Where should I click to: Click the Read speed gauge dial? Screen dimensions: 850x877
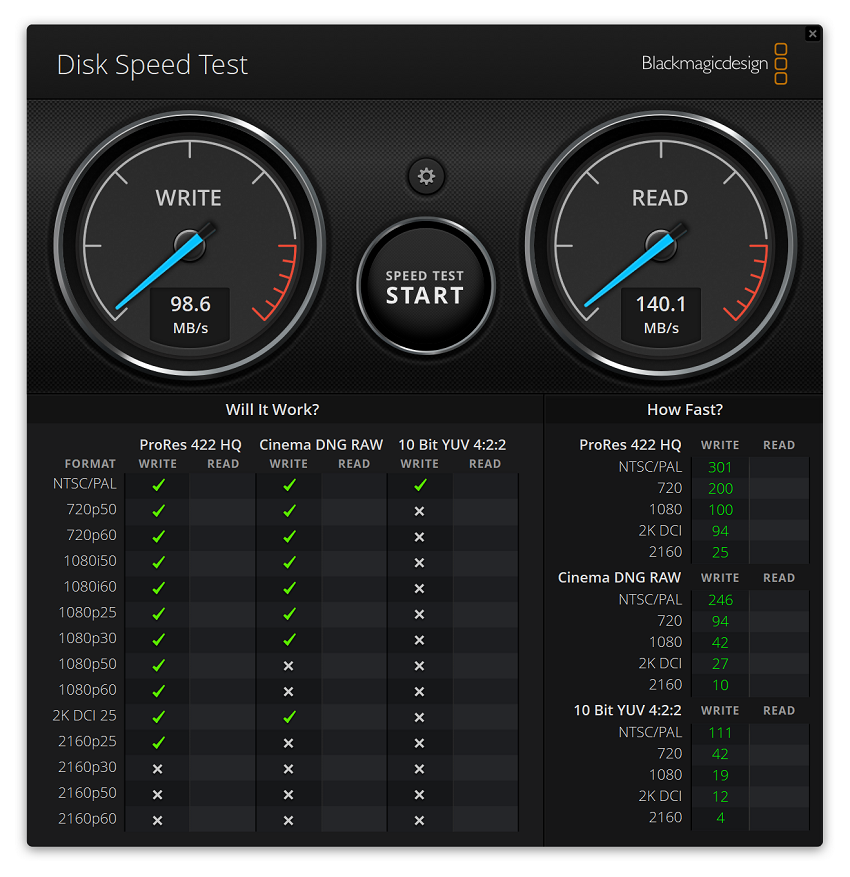click(661, 244)
